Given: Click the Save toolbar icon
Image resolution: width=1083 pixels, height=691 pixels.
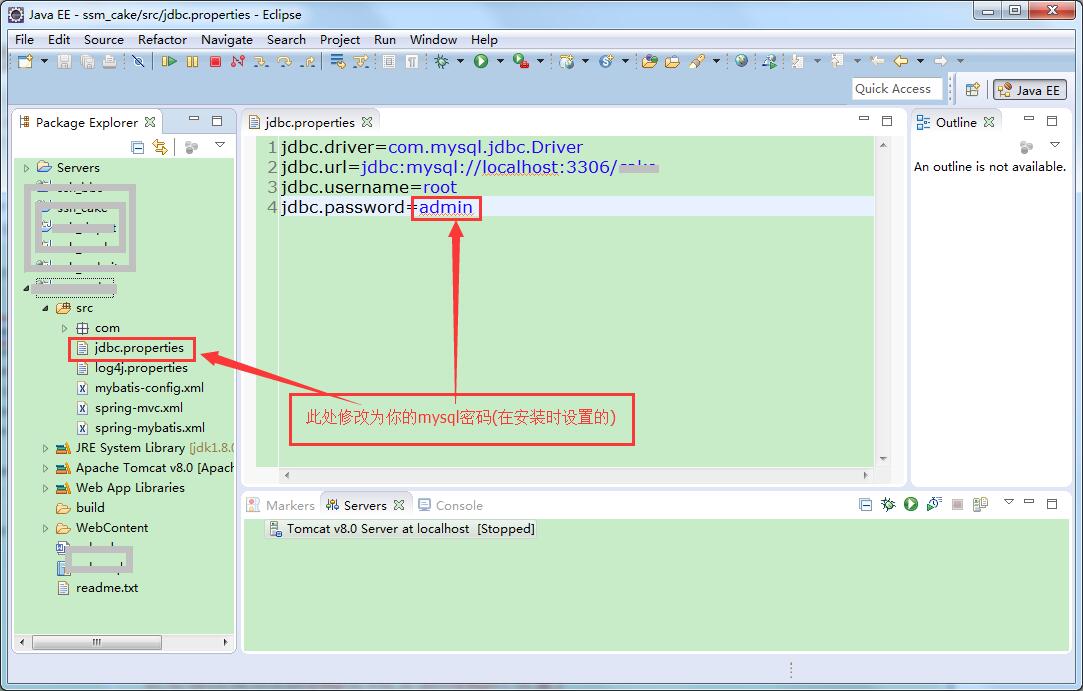Looking at the screenshot, I should (x=64, y=61).
